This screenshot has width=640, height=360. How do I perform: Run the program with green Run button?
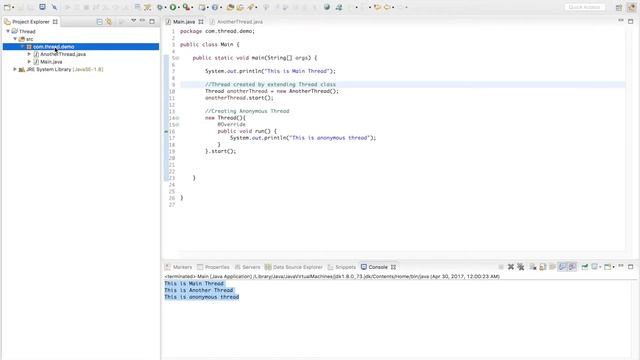coord(173,7)
